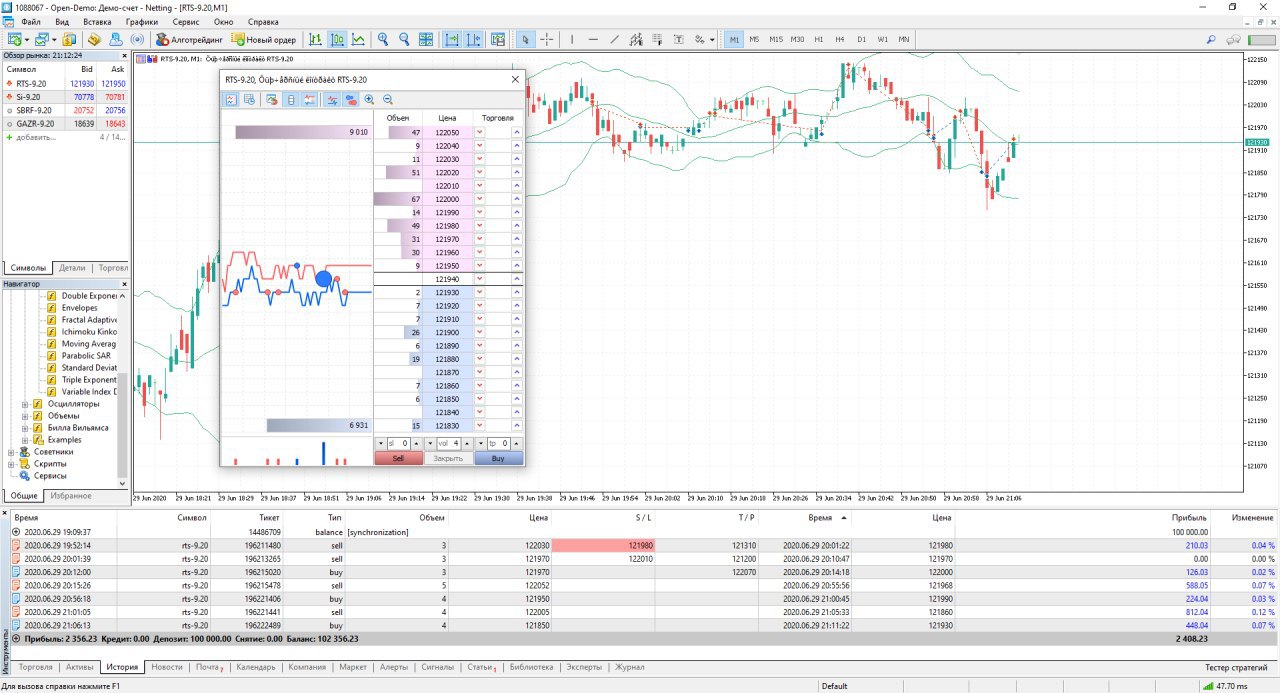
Task: Expand the Объемы tree node
Action: tap(25, 416)
